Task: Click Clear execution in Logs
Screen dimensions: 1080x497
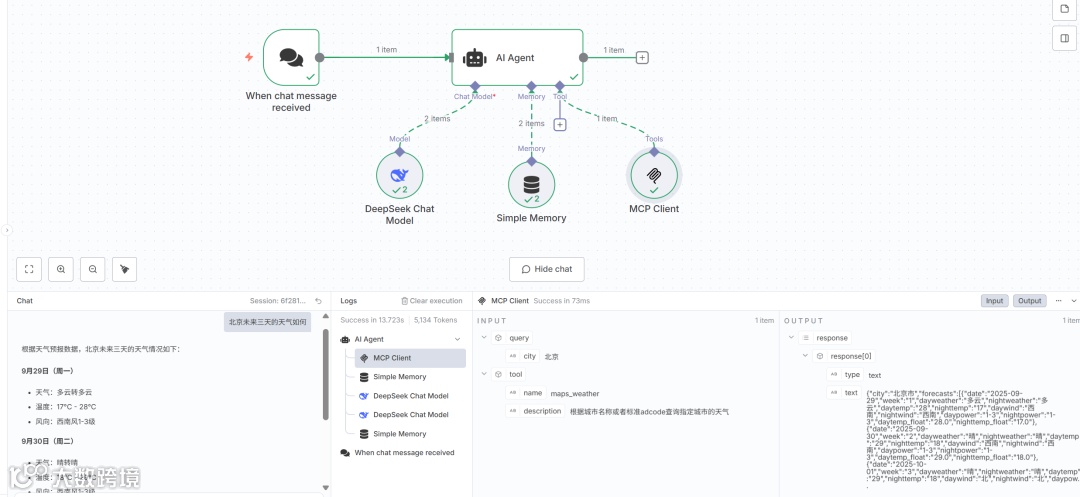Action: 431,301
